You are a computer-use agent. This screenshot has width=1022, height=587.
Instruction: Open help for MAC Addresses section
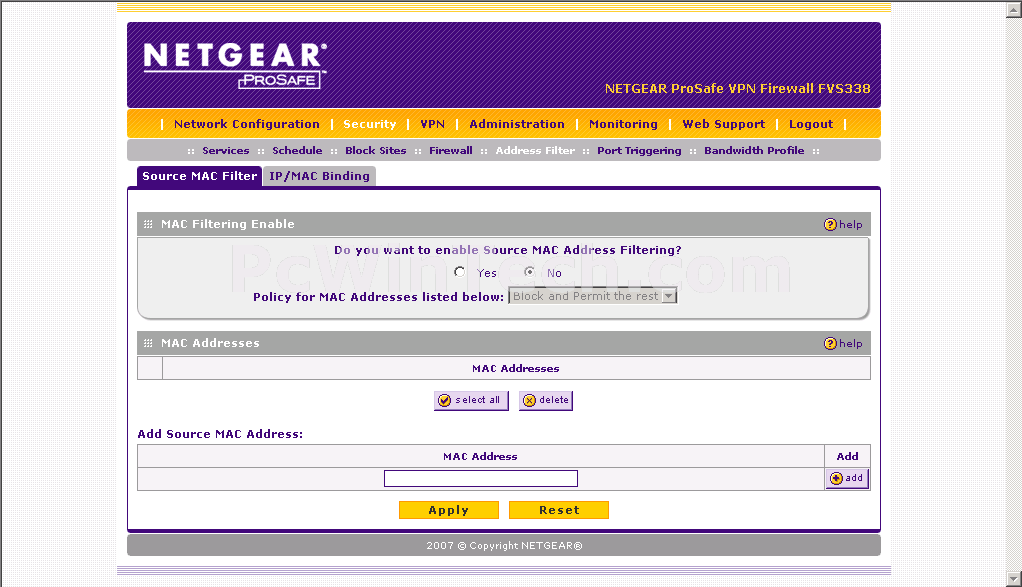point(843,343)
